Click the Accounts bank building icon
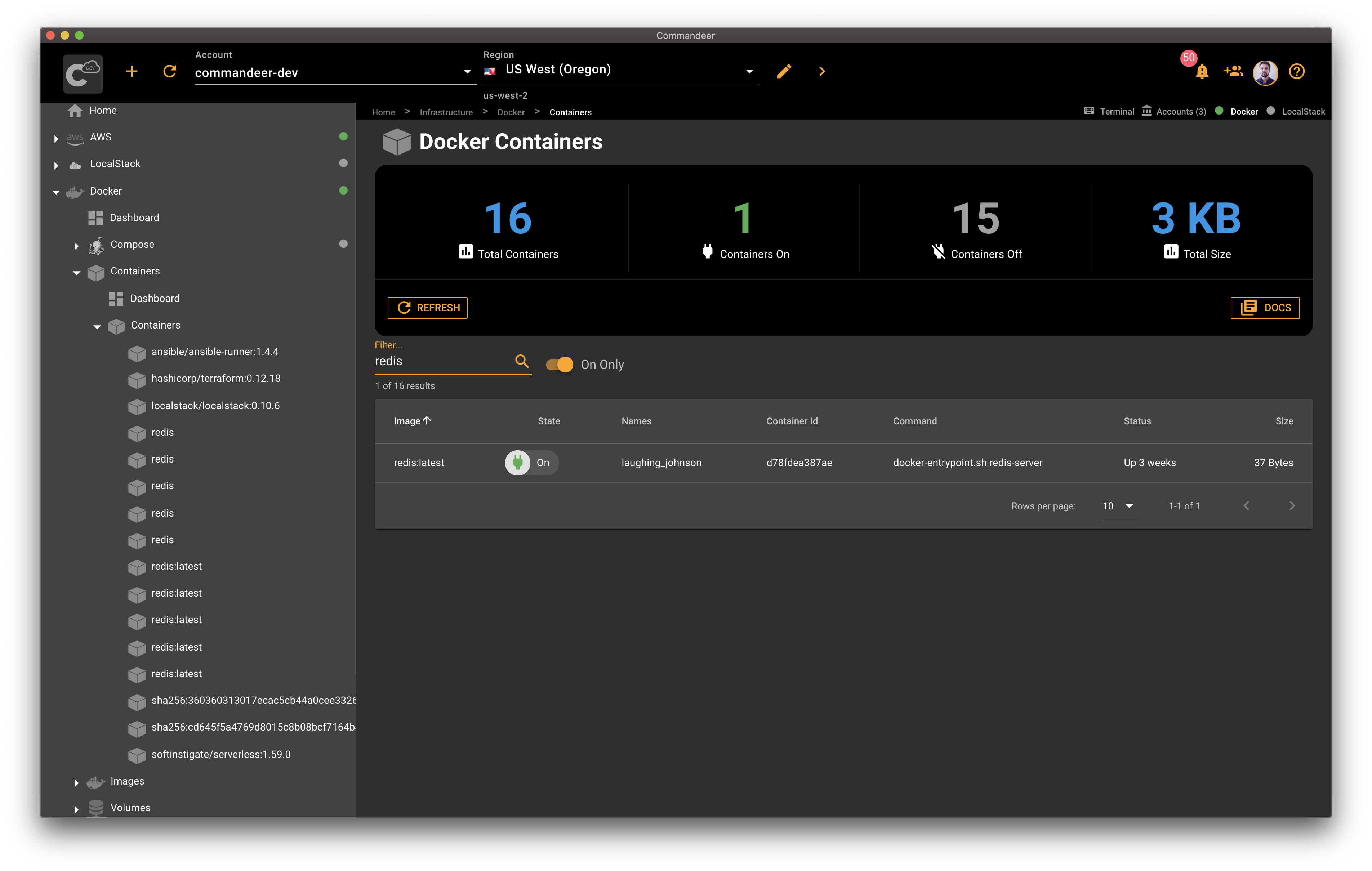Viewport: 1372px width, 871px height. click(x=1146, y=111)
